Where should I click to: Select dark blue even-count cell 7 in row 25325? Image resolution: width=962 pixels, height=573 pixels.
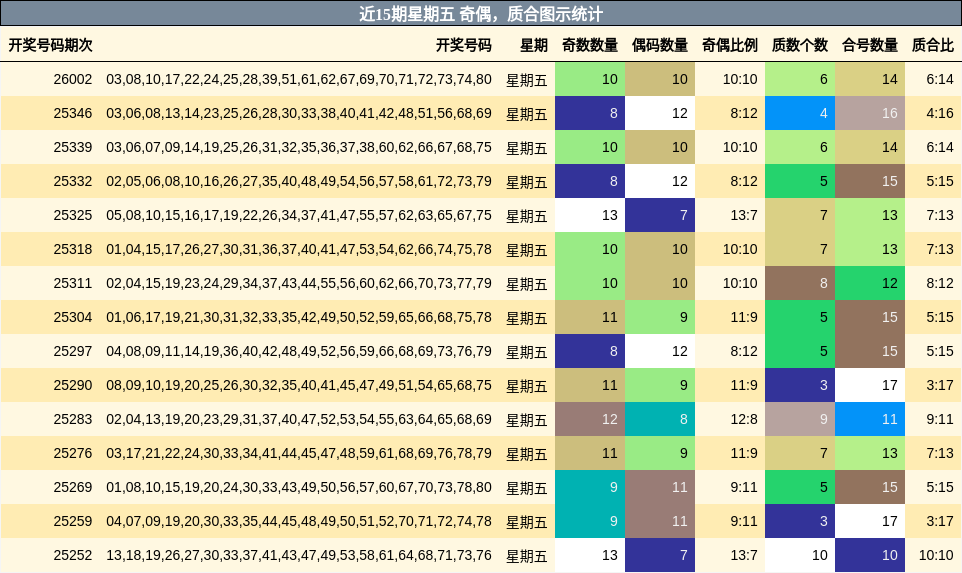(660, 215)
